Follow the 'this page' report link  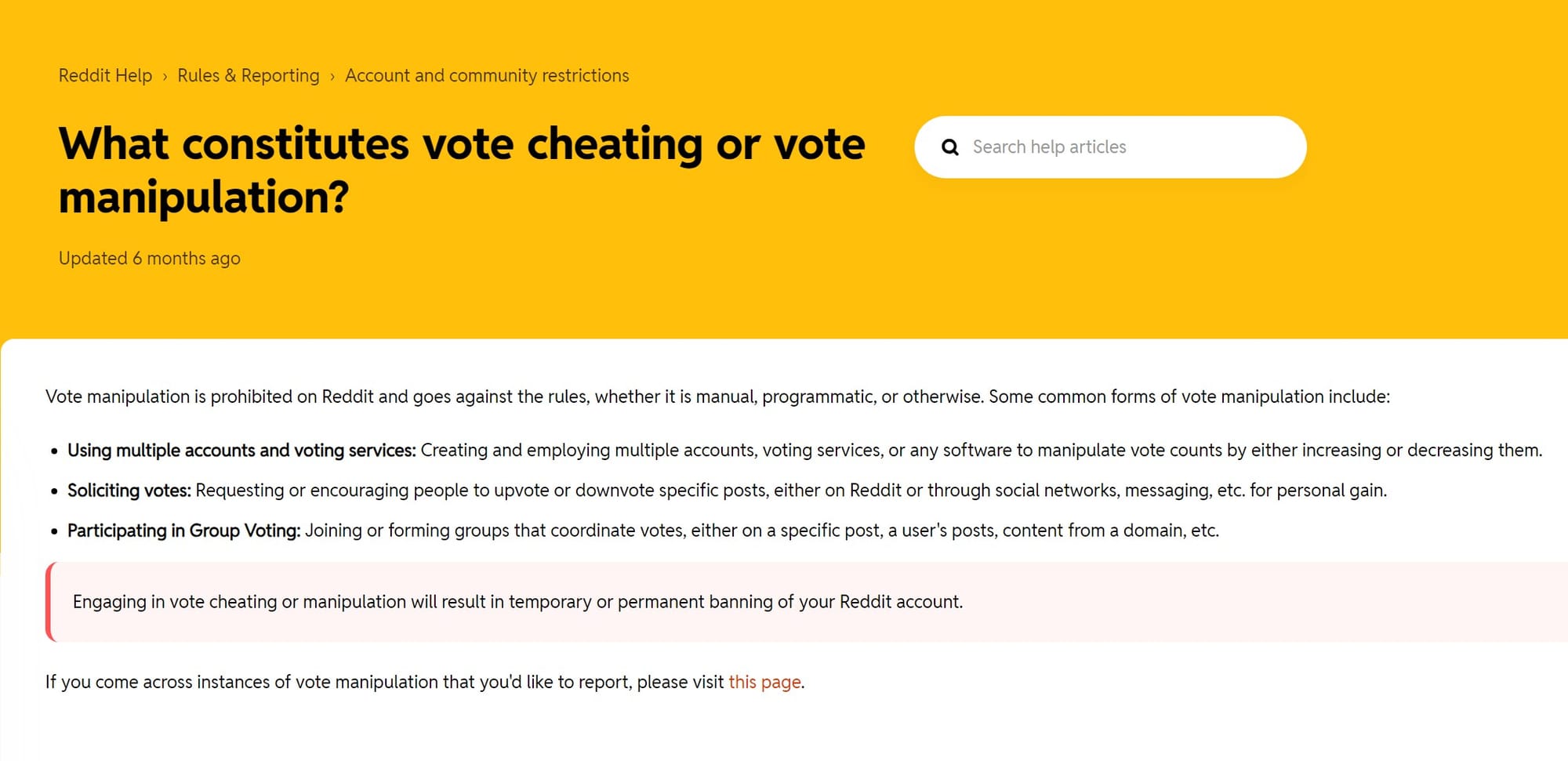click(x=764, y=682)
